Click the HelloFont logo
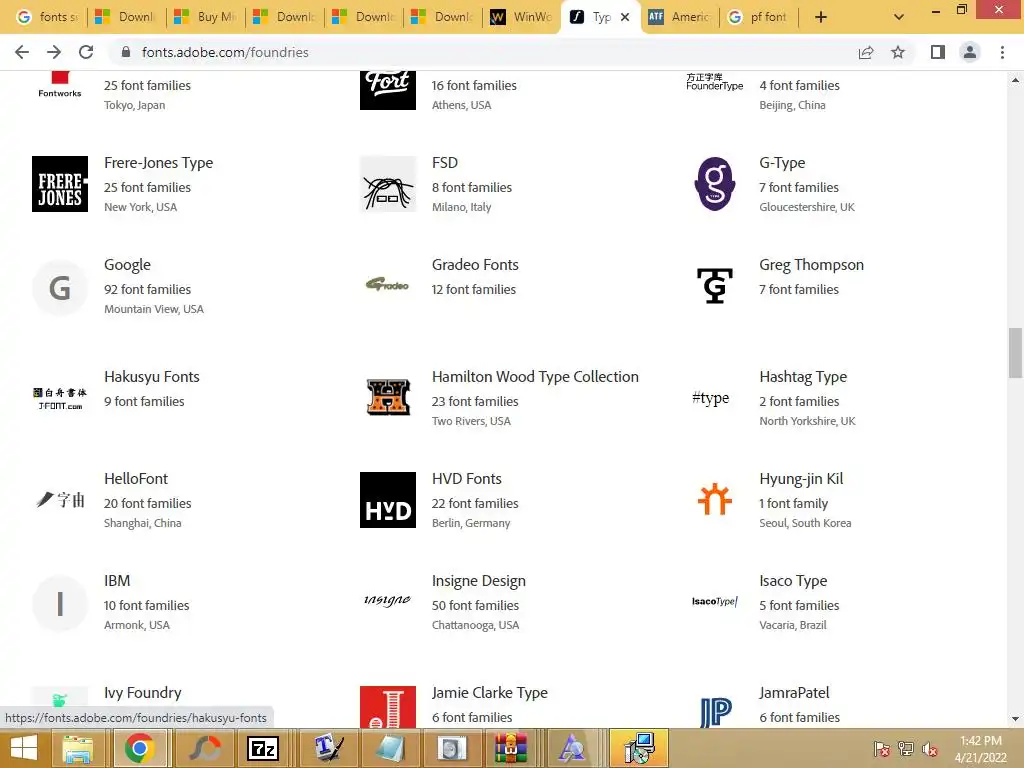The width and height of the screenshot is (1024, 768). 59,500
